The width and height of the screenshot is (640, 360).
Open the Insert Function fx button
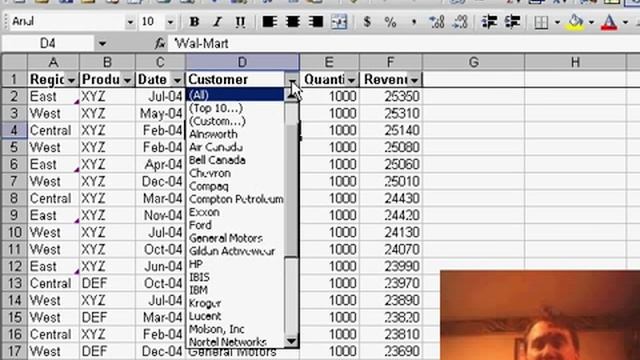[160, 43]
